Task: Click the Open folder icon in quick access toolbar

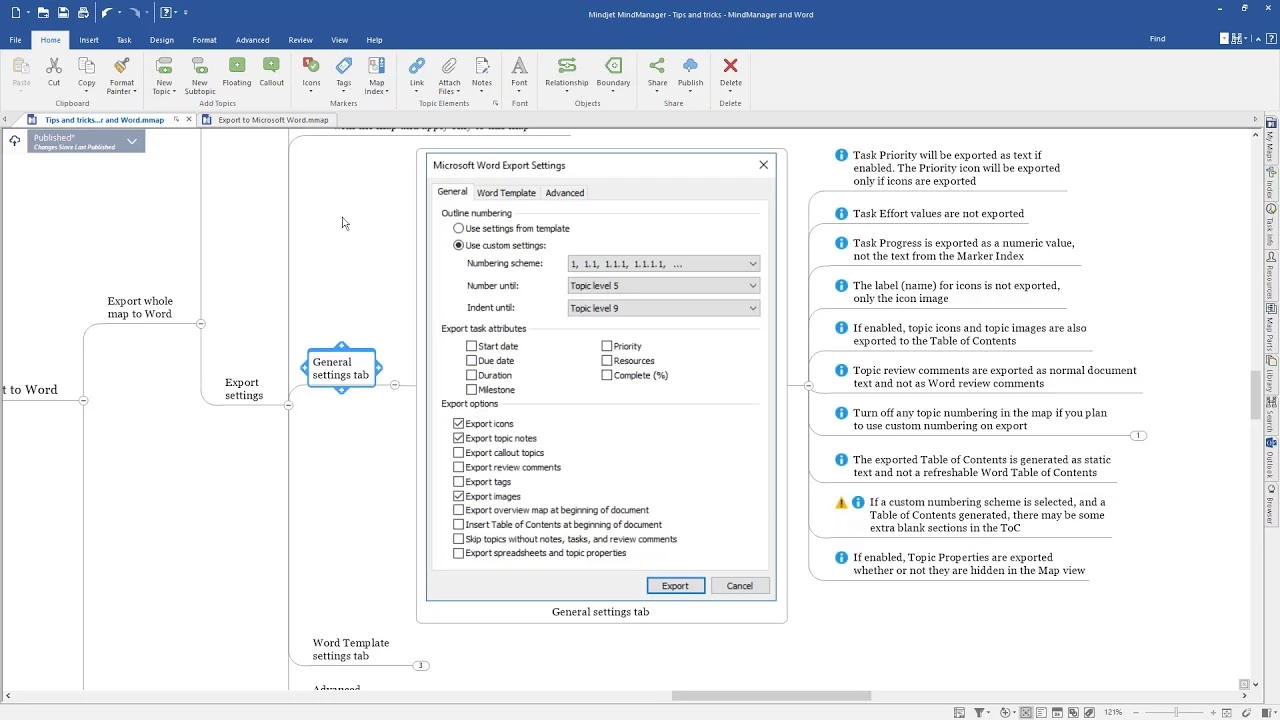Action: [x=43, y=13]
